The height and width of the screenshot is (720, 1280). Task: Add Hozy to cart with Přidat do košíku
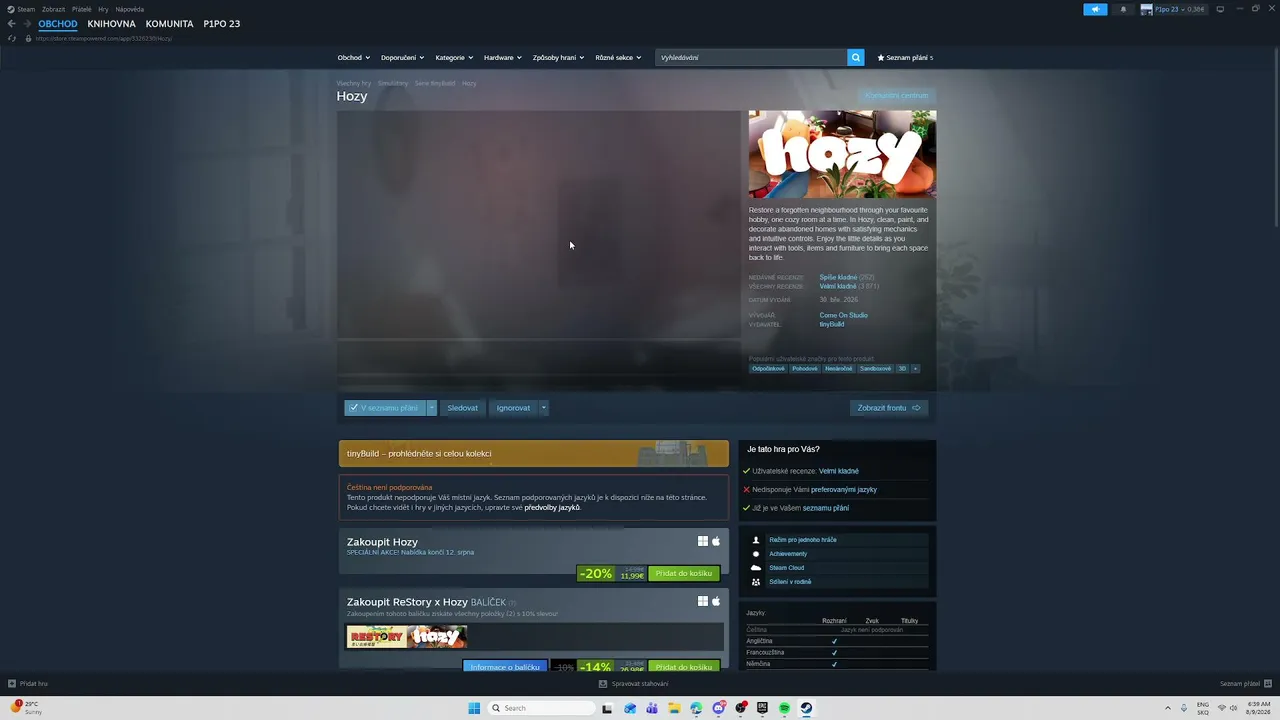tap(684, 574)
